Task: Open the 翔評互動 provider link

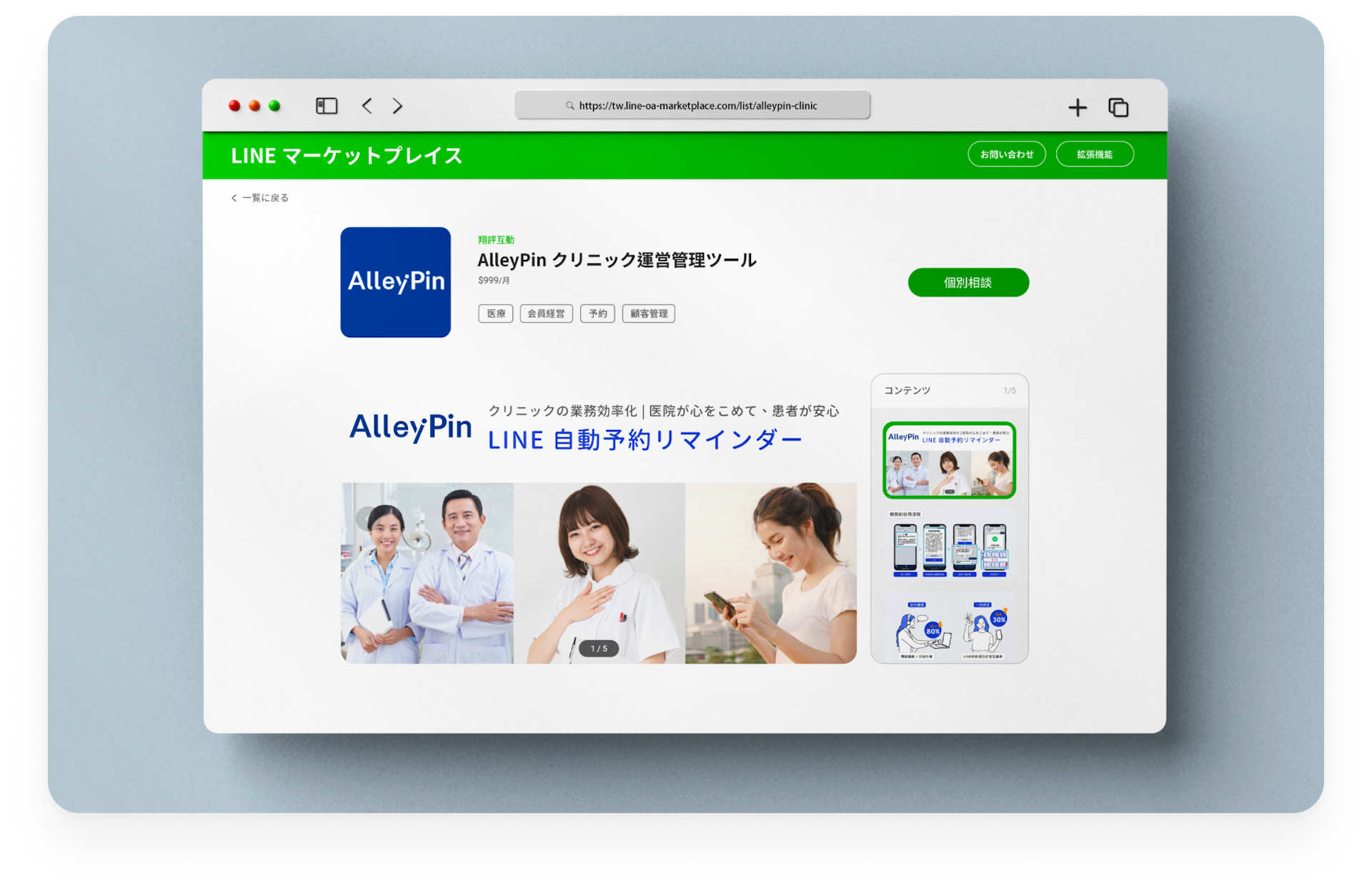Action: tap(496, 240)
